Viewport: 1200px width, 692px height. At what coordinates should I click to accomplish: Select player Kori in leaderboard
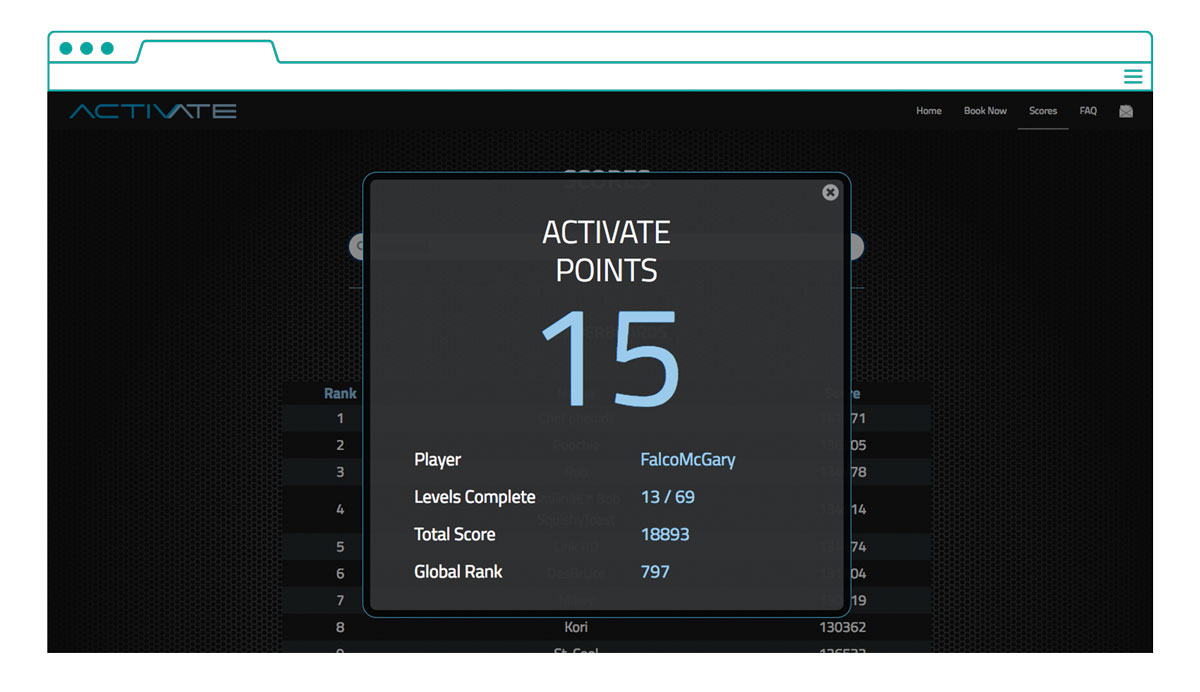click(576, 627)
